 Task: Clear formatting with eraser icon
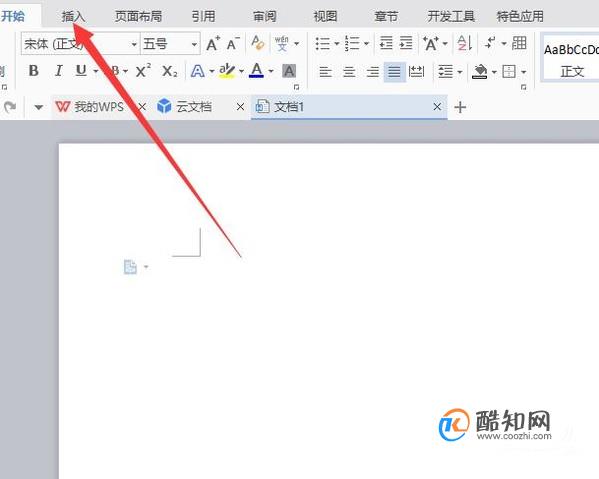pos(257,43)
